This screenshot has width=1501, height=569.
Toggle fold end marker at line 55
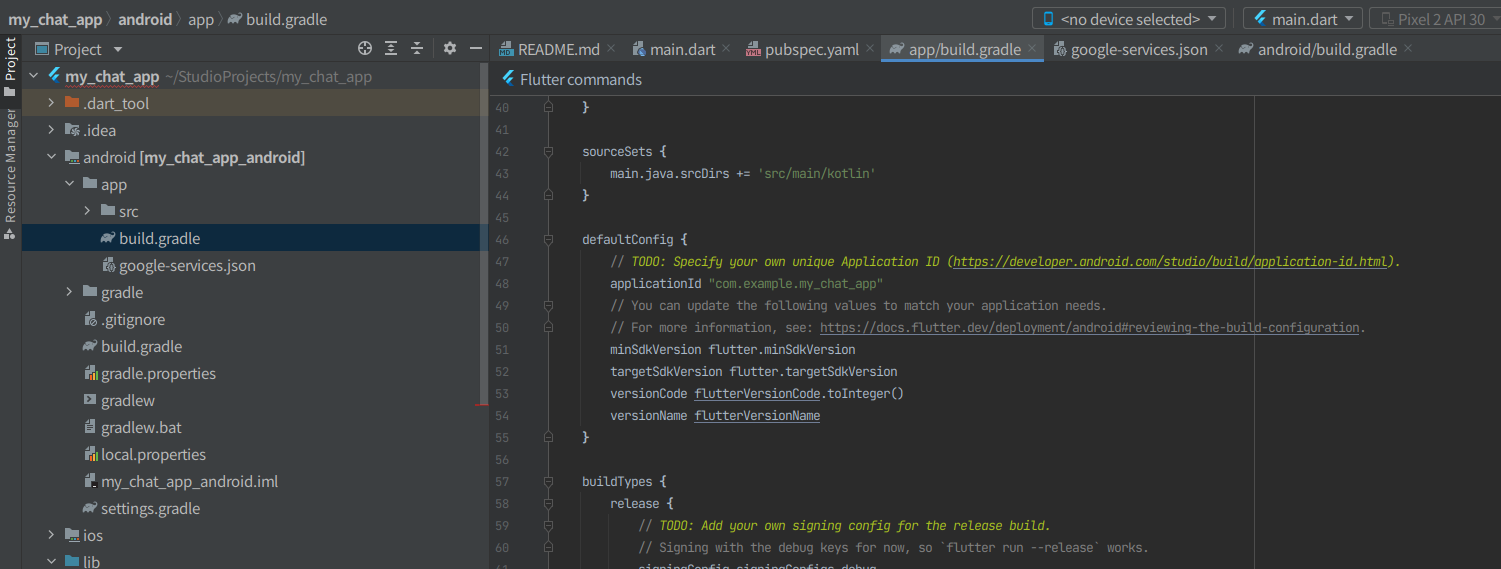tap(548, 438)
